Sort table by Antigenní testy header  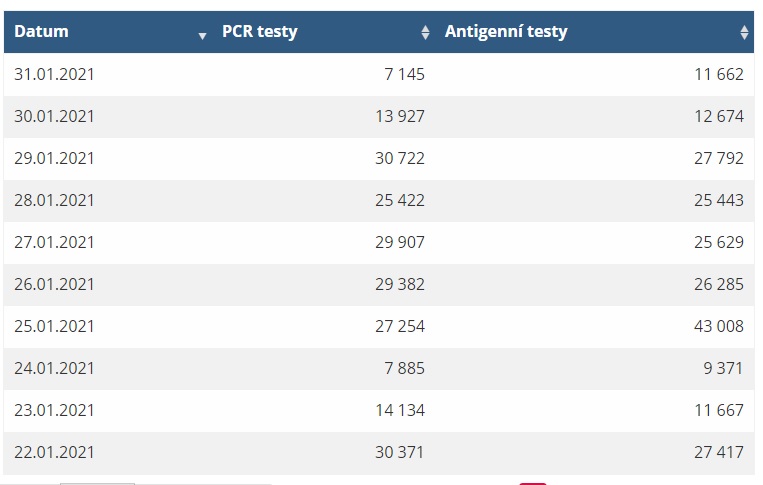(x=506, y=32)
